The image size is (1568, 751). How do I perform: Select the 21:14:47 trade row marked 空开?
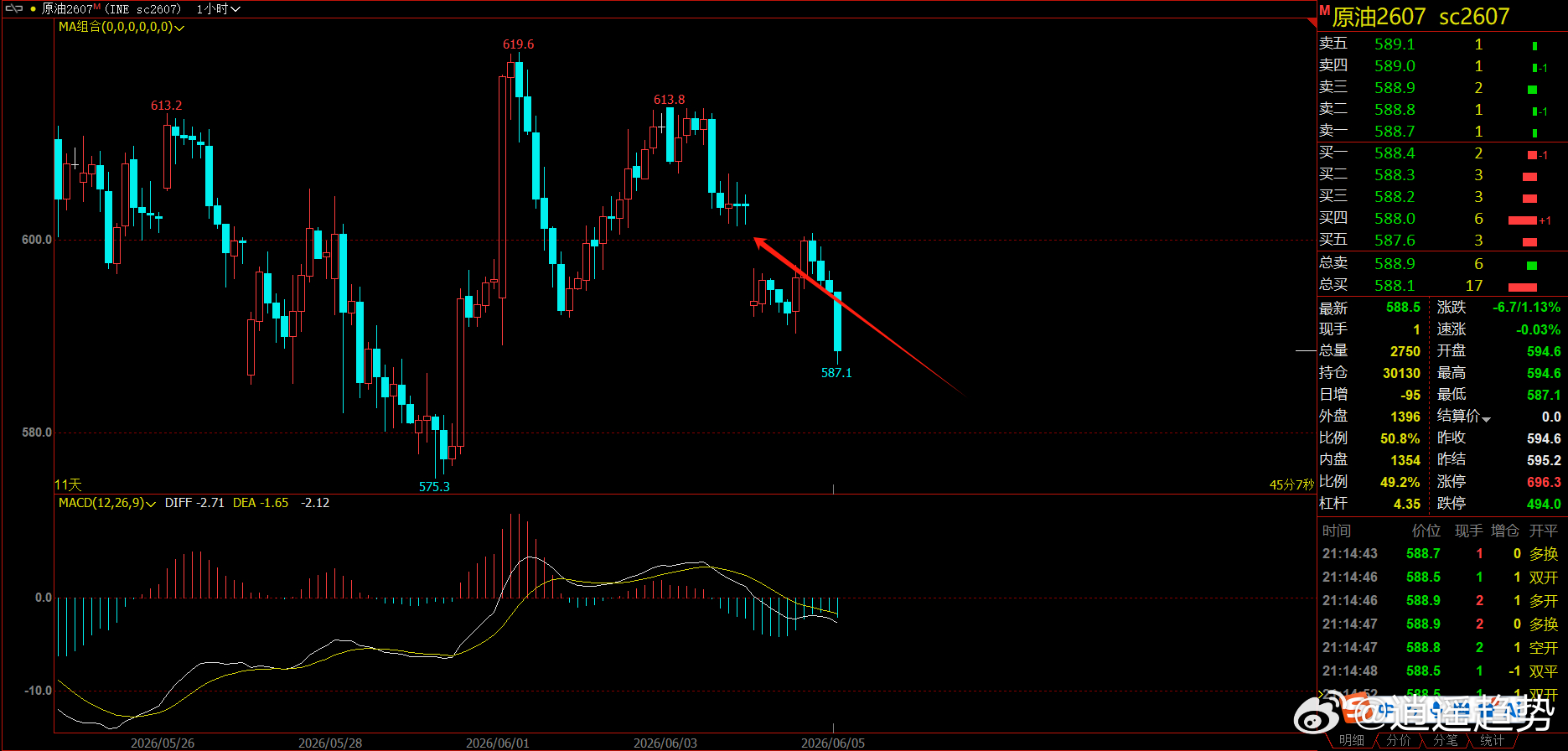(1440, 648)
